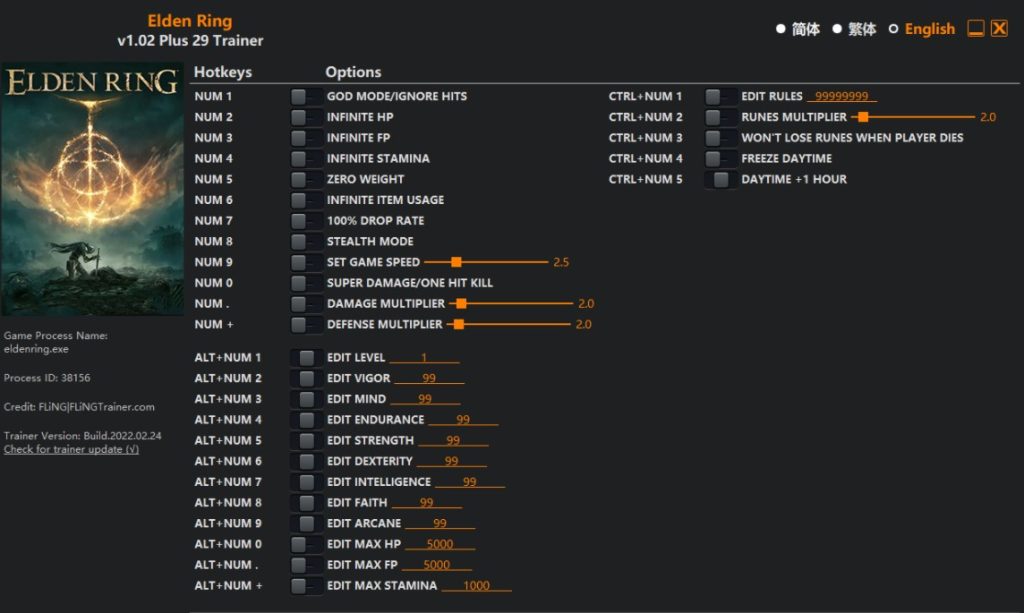This screenshot has width=1024, height=613.
Task: Select Simplified Chinese language radio
Action: tap(780, 29)
